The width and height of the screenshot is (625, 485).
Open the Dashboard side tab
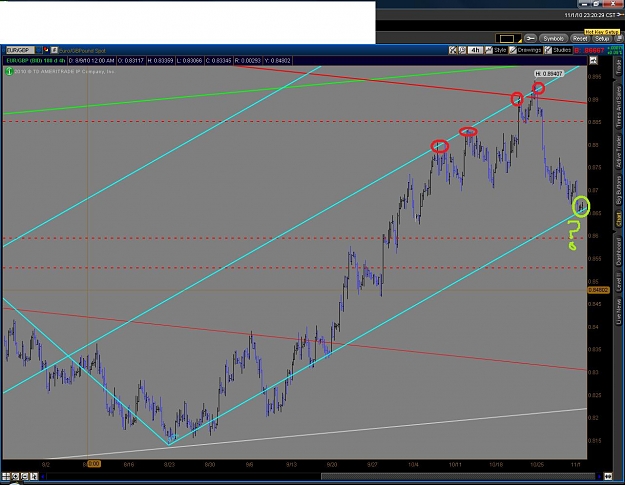tap(619, 251)
